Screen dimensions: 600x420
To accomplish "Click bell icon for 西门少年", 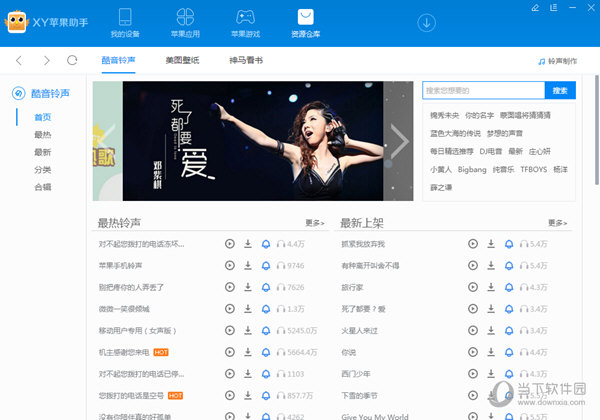I will (509, 374).
